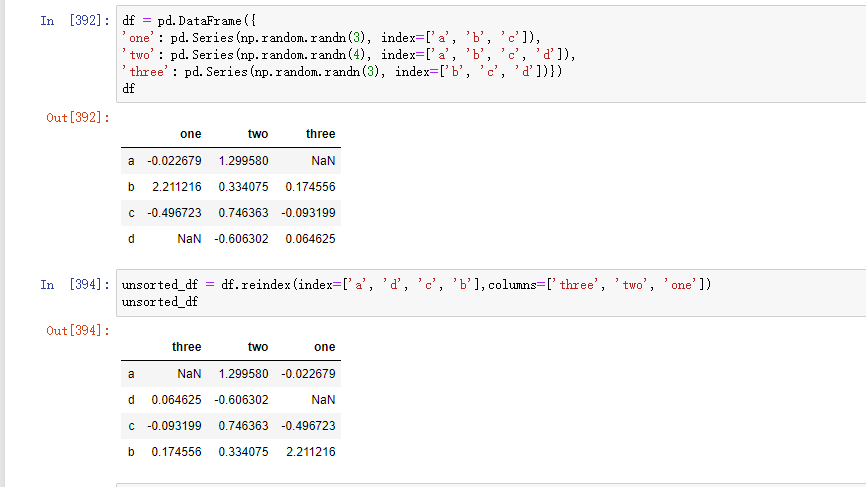
Task: Click the value 0.174556 in second table
Action: click(176, 452)
